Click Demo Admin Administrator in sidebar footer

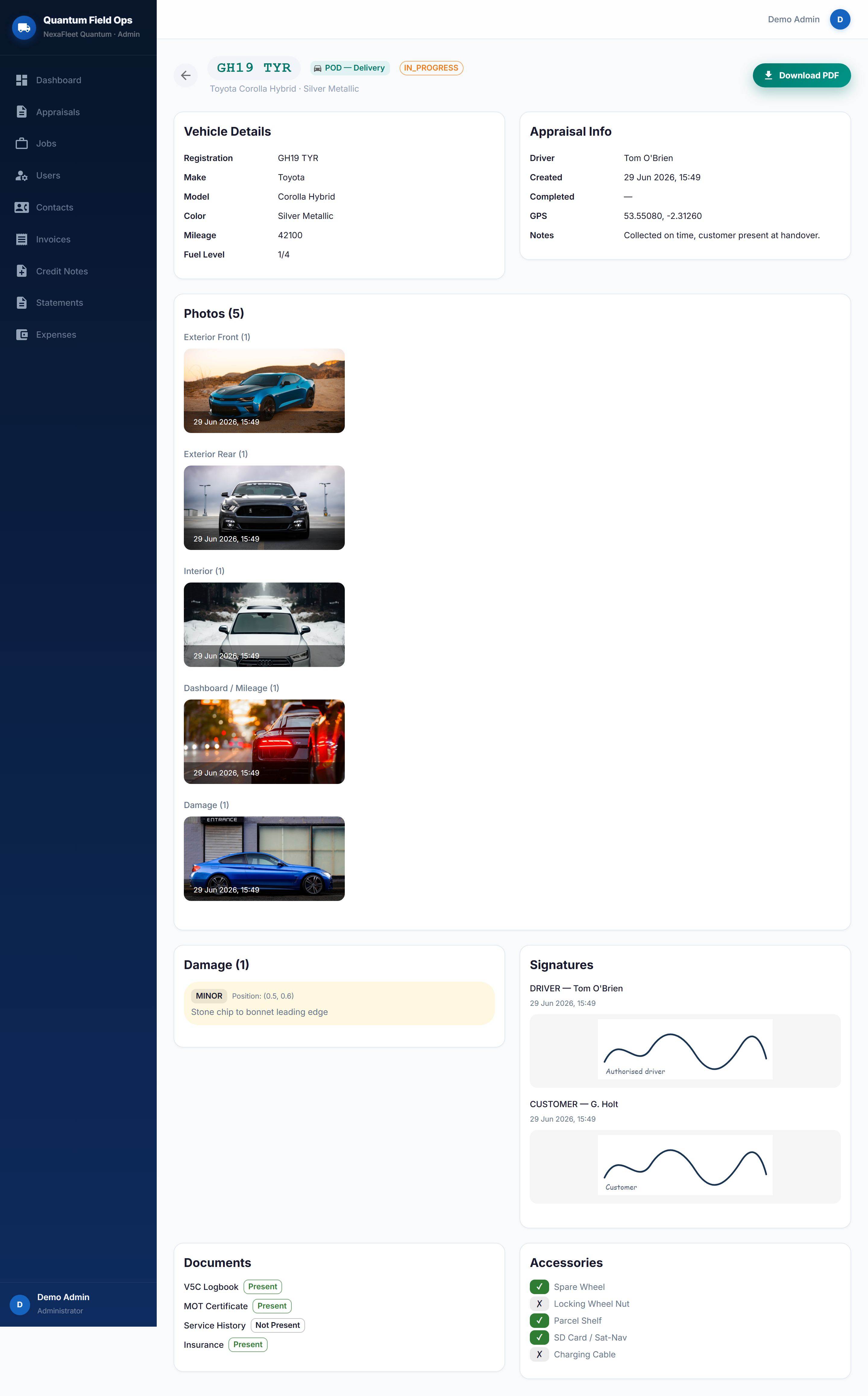(x=63, y=1304)
